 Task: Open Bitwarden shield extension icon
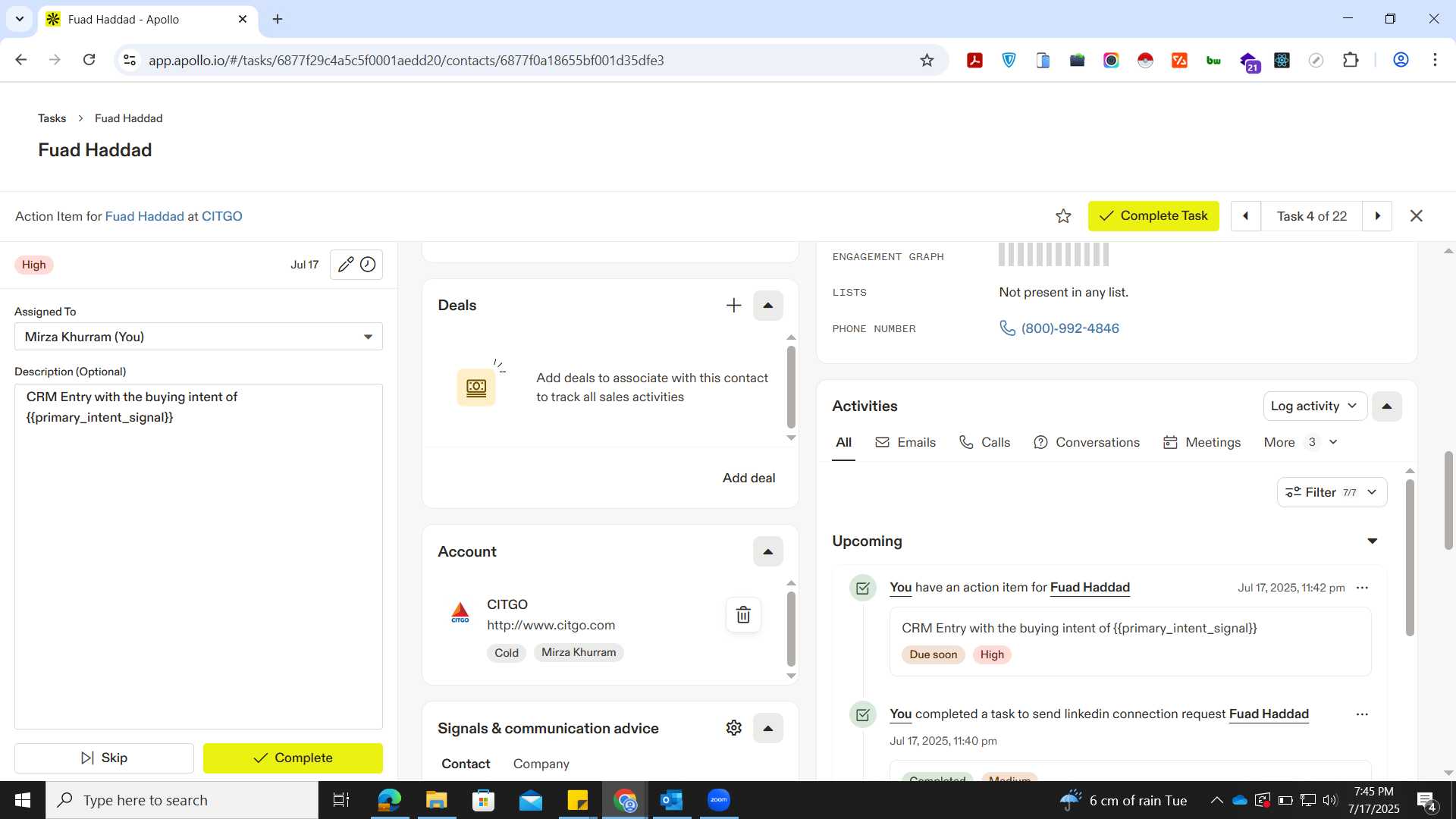click(1009, 60)
